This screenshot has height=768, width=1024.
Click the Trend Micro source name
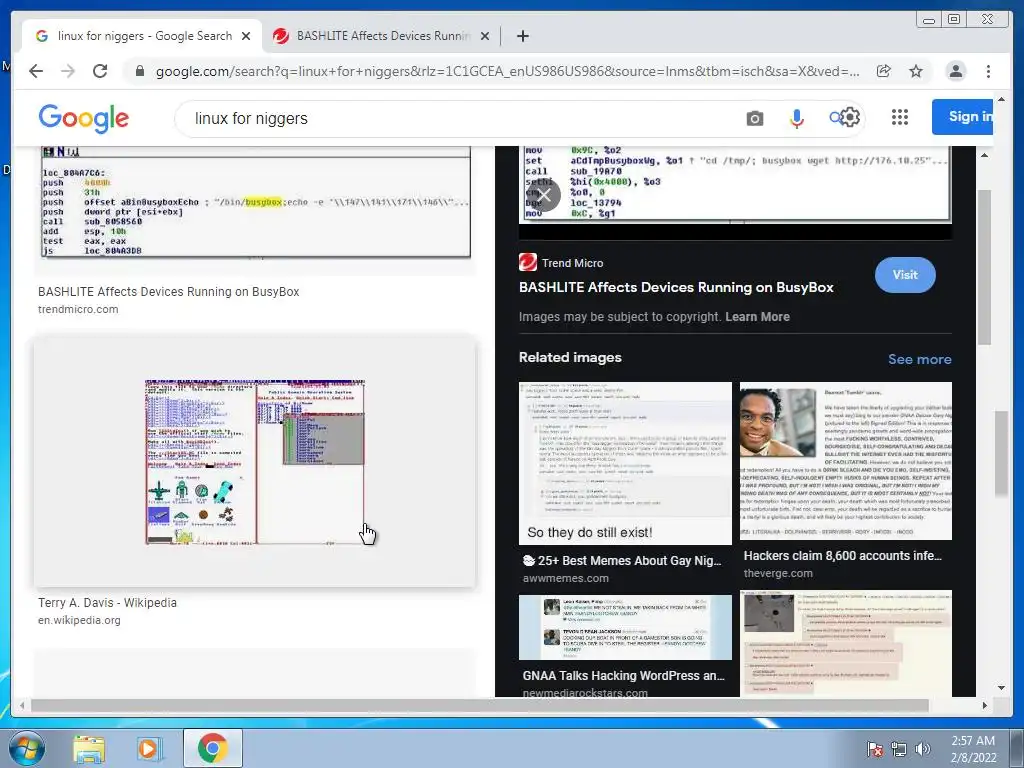[572, 263]
